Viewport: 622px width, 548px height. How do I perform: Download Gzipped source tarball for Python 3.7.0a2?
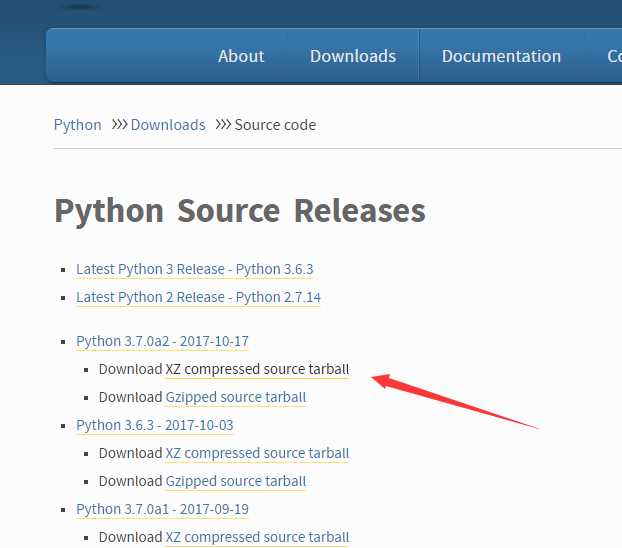(x=236, y=397)
